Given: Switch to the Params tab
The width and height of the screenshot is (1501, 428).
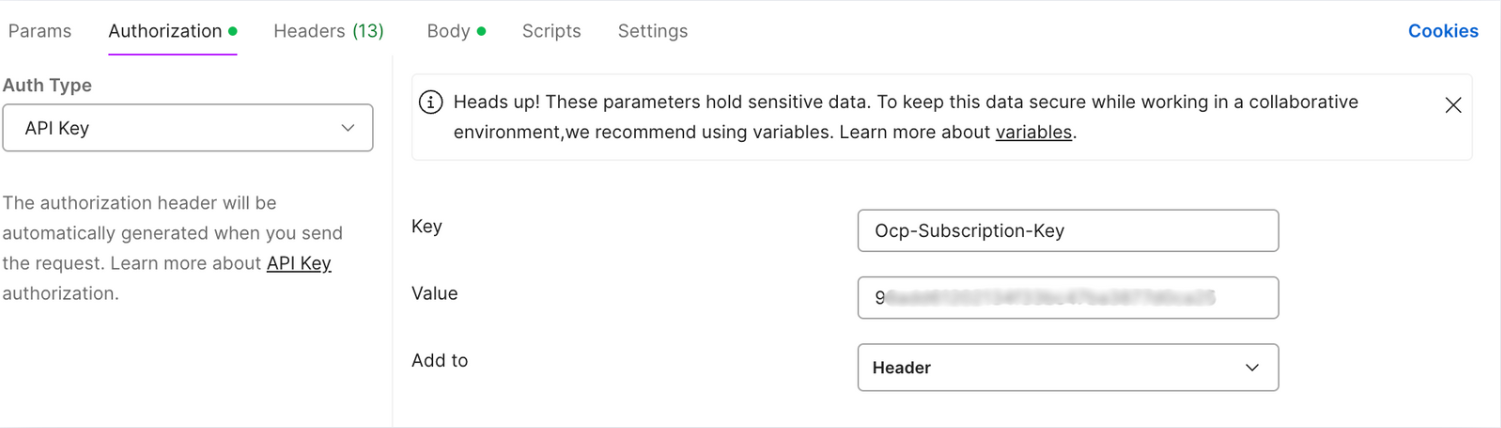Looking at the screenshot, I should 40,31.
